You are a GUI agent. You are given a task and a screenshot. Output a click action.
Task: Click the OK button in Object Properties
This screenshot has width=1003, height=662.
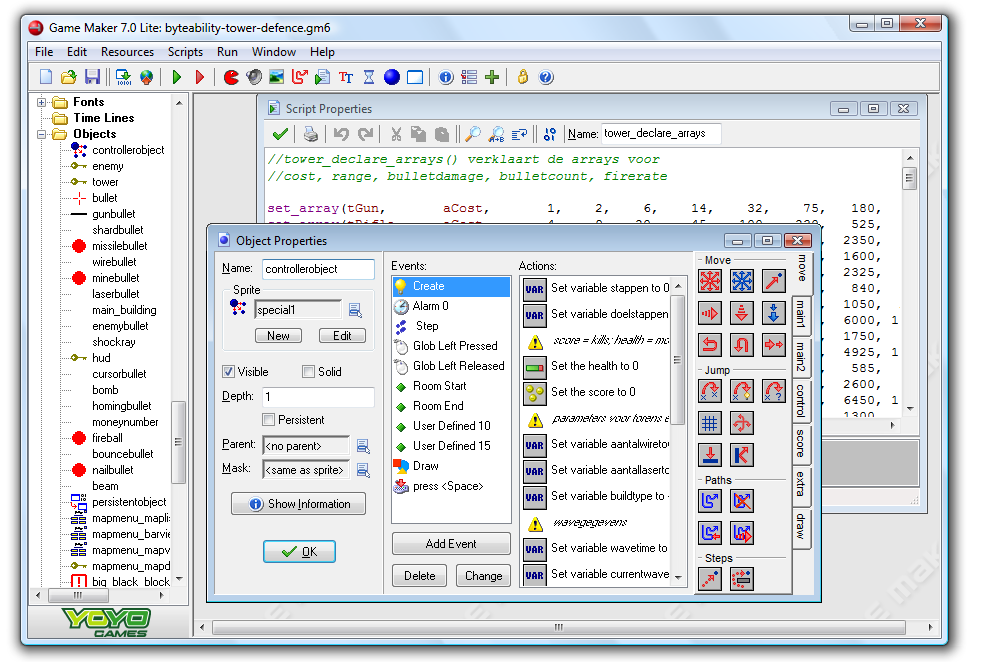click(299, 551)
